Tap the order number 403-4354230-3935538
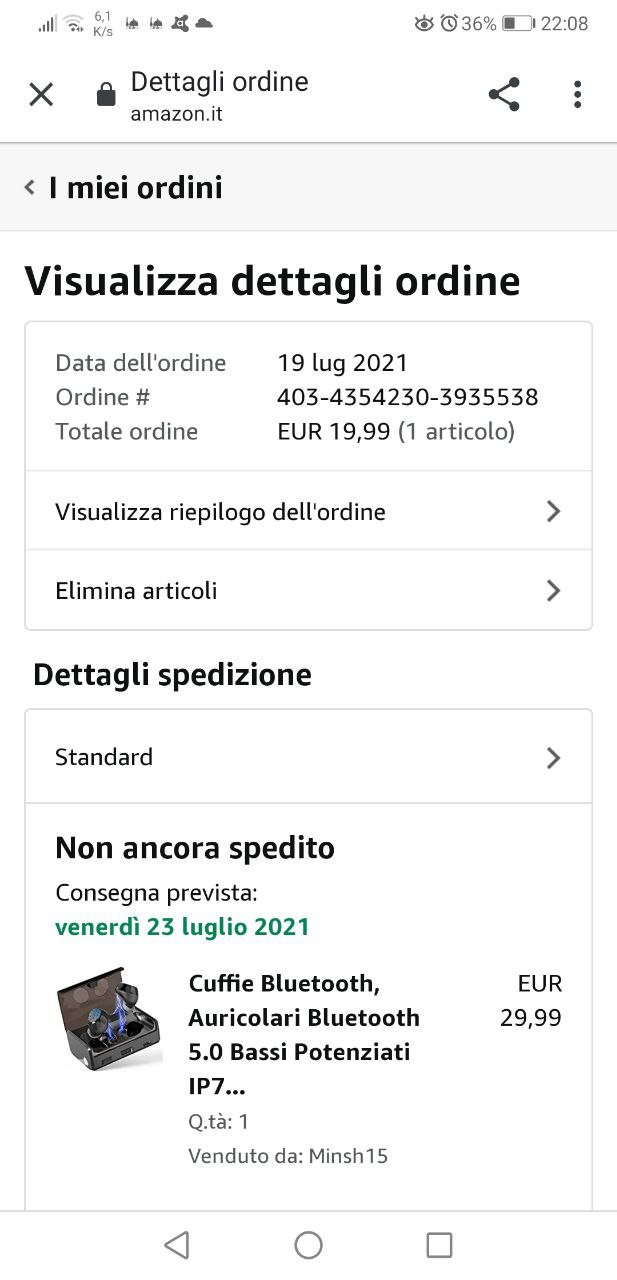The image size is (617, 1280). (x=408, y=397)
